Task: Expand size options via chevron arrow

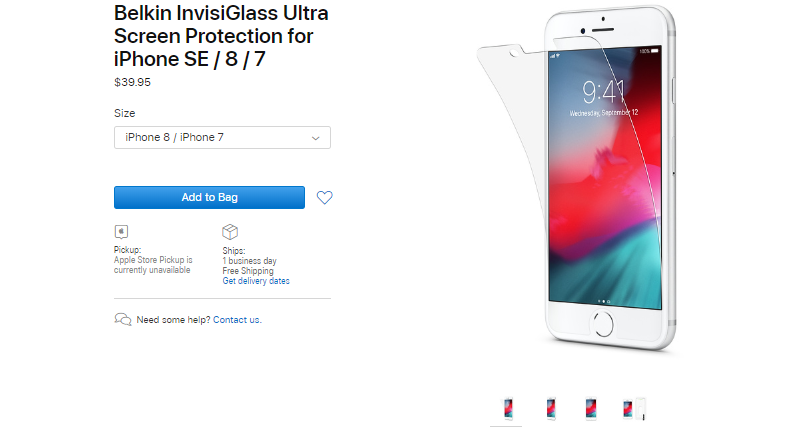Action: click(316, 138)
